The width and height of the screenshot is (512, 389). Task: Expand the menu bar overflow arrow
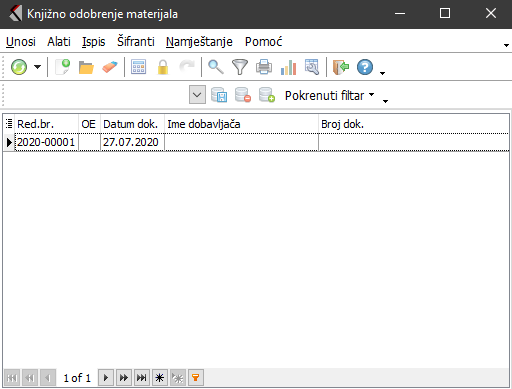pos(506,45)
